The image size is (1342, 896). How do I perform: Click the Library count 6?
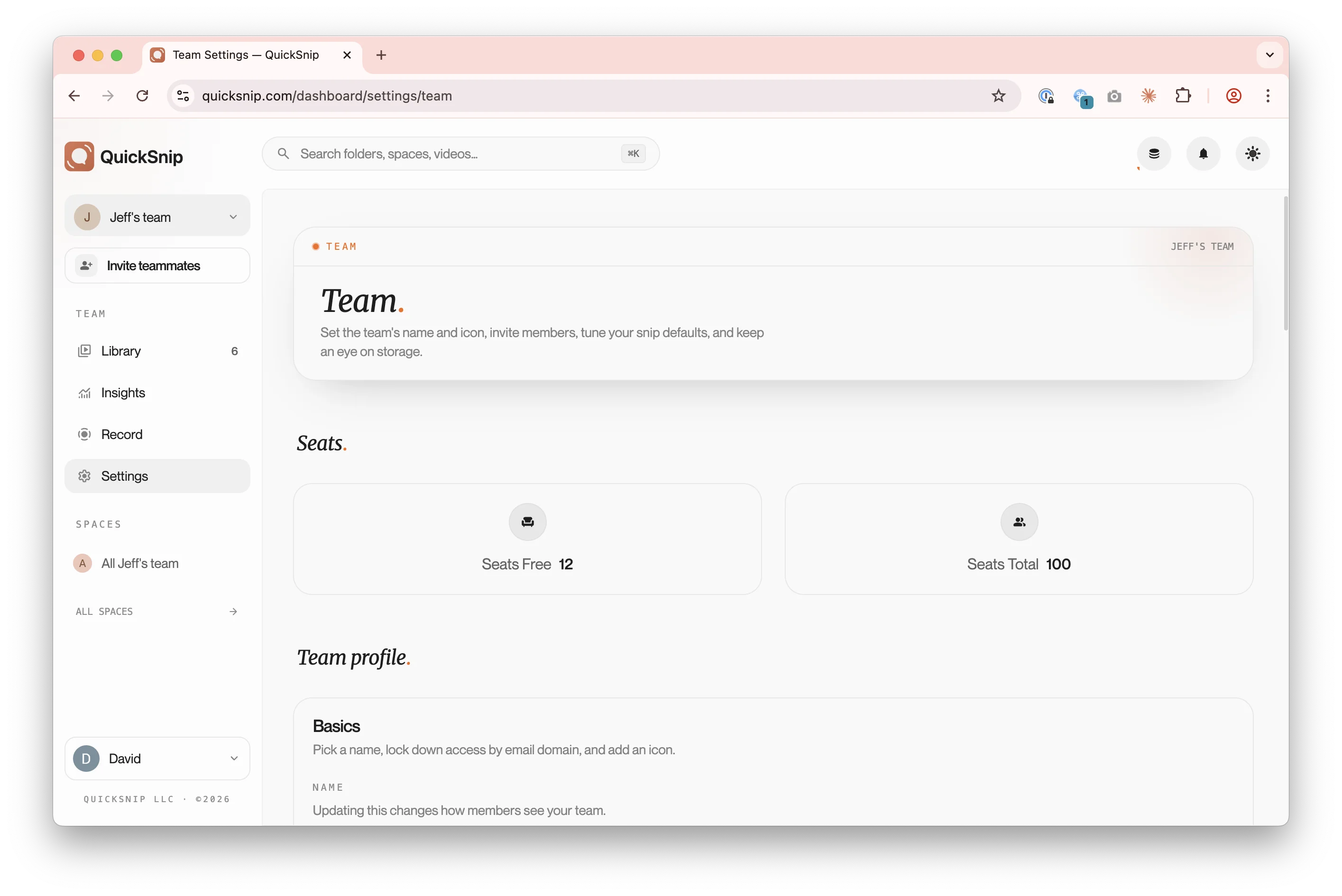click(x=234, y=351)
